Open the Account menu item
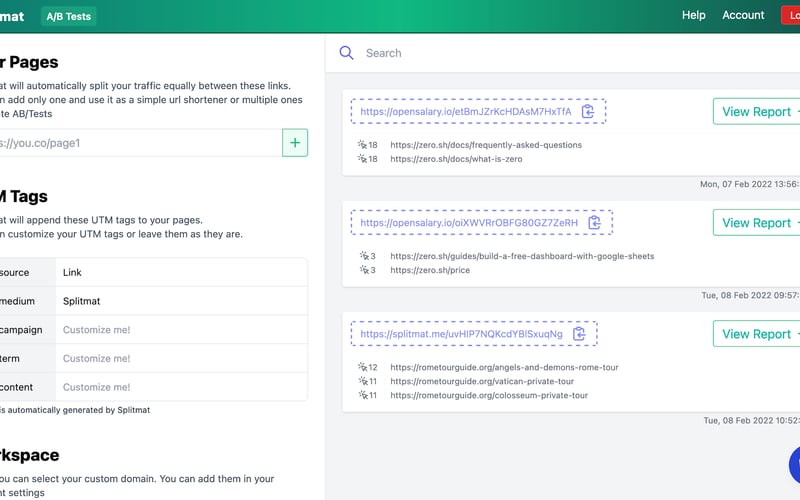 [x=743, y=15]
